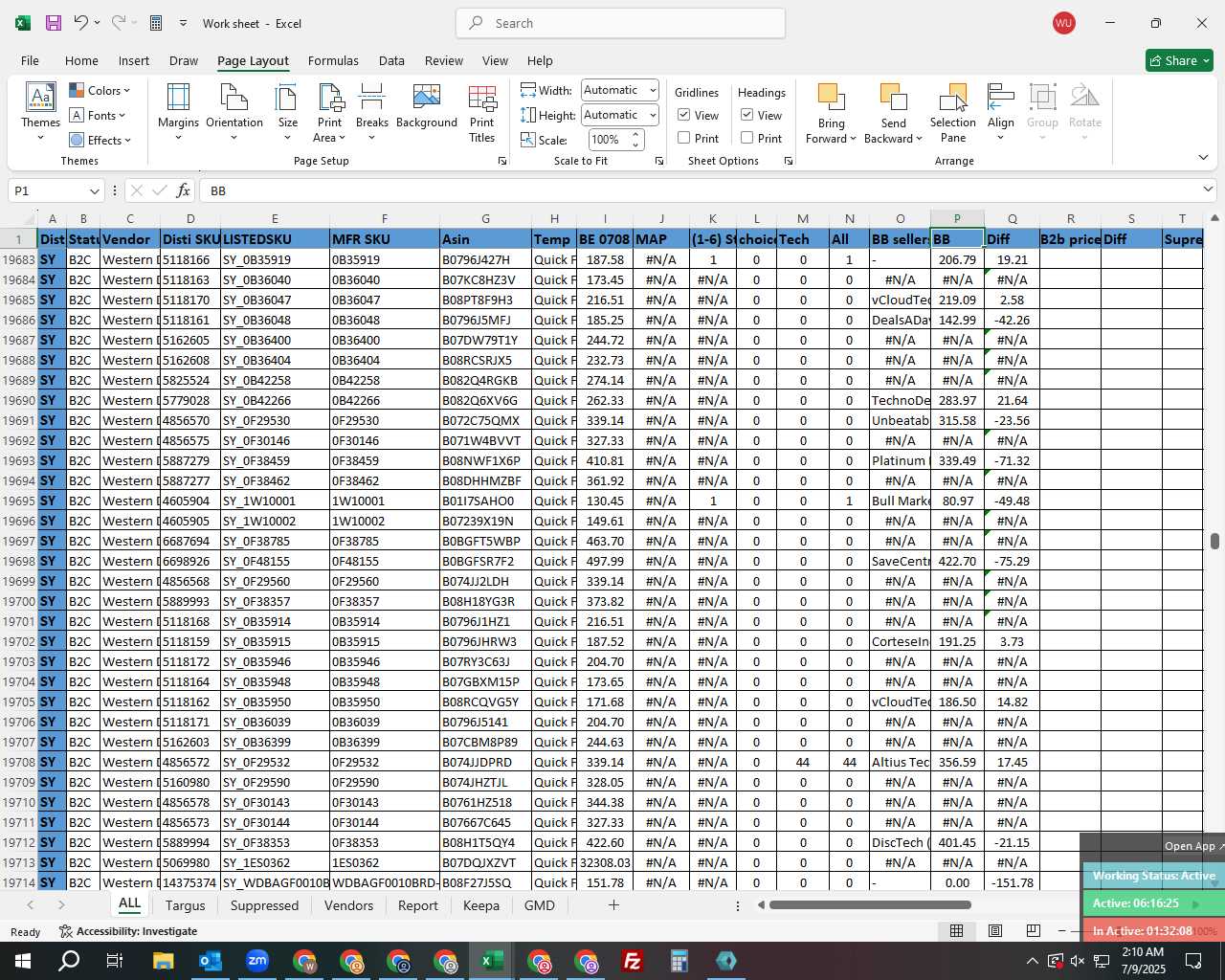1225x980 pixels.
Task: Open the Selection Pane
Action: coord(953,113)
